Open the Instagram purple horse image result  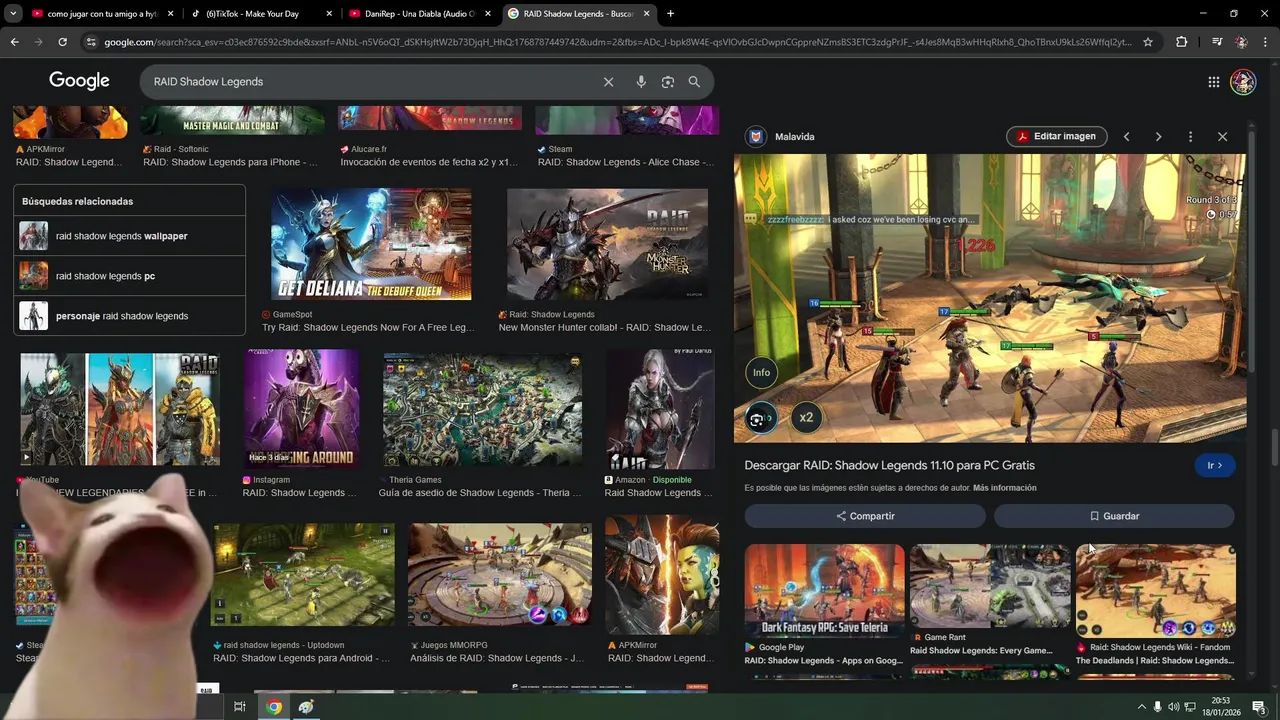(x=301, y=408)
